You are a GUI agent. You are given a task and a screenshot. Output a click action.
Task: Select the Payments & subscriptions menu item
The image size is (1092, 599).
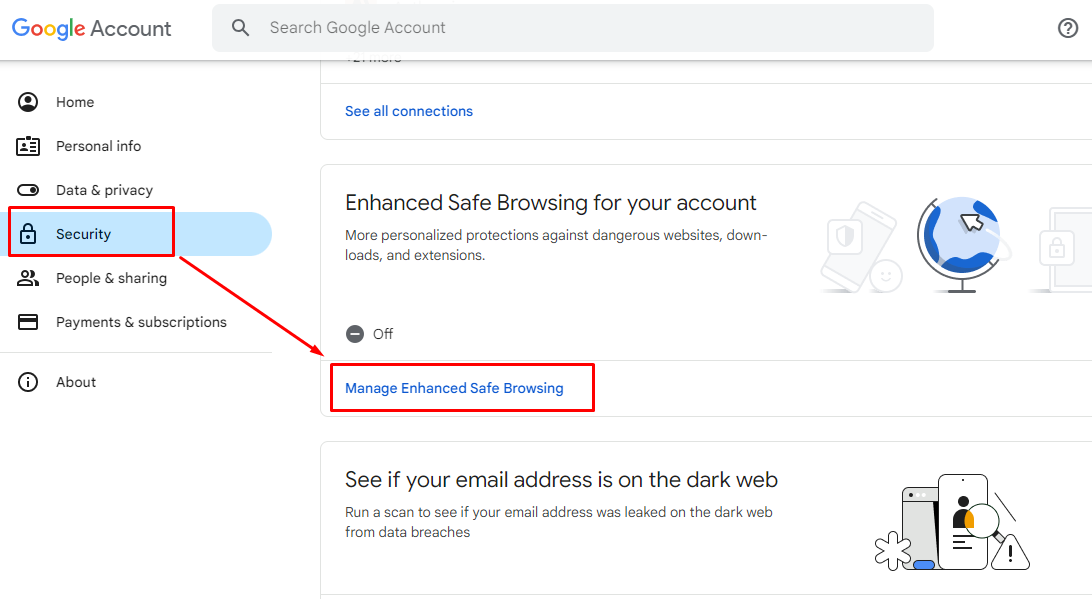coord(139,321)
